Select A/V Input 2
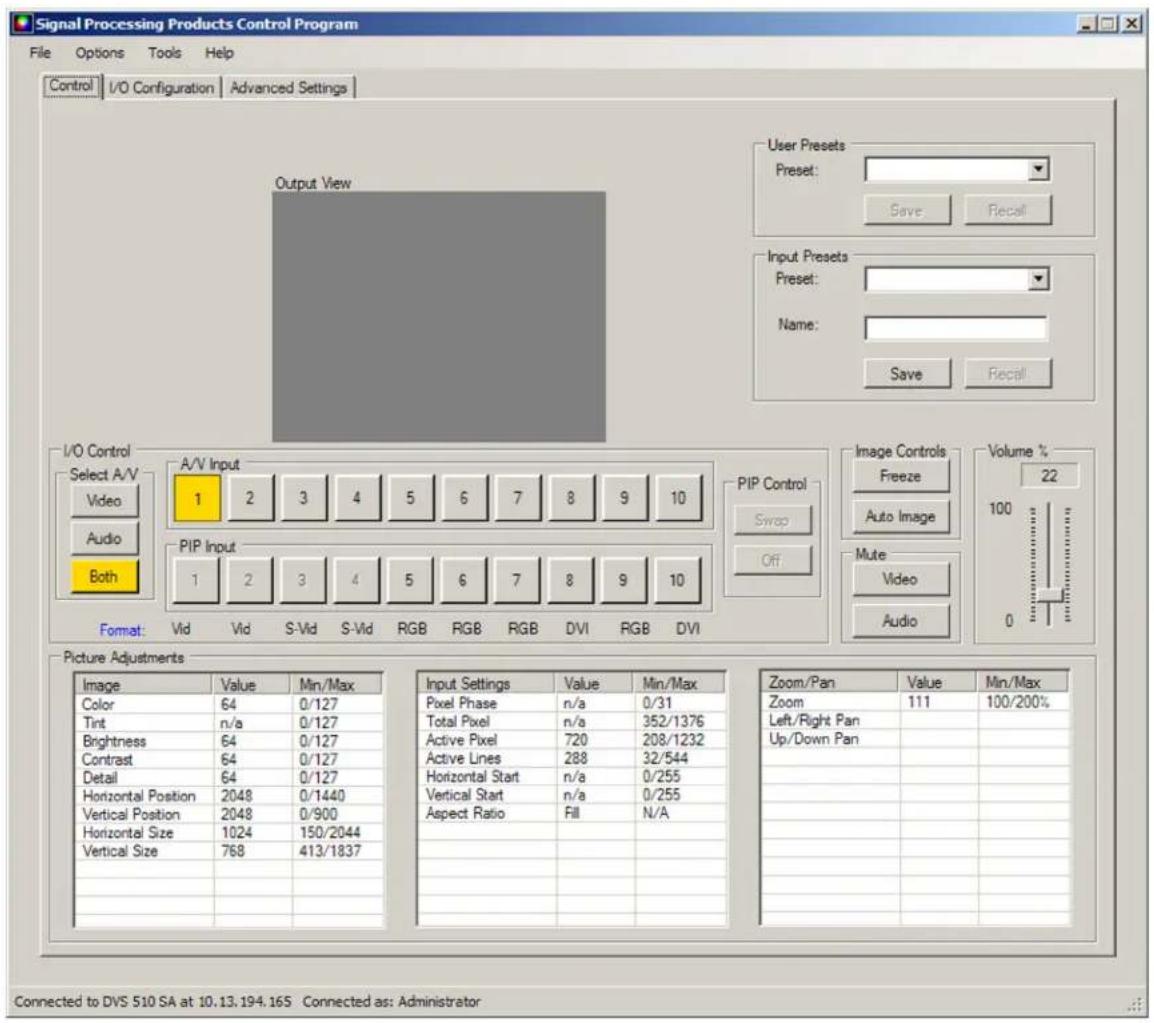The height and width of the screenshot is (1023, 1154). tap(250, 498)
